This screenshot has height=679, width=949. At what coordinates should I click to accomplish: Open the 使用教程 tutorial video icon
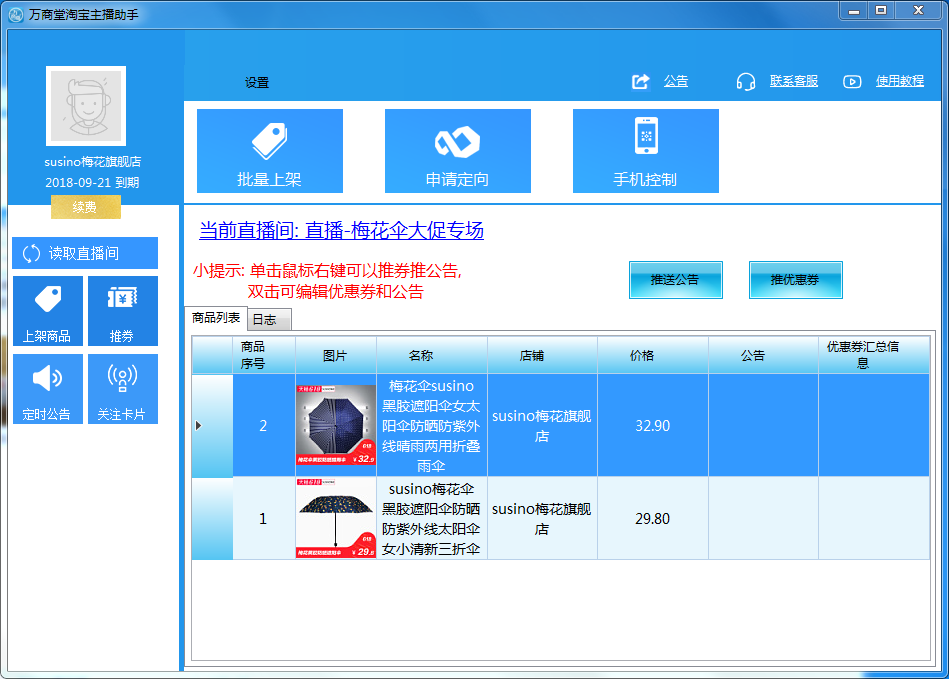click(x=853, y=80)
